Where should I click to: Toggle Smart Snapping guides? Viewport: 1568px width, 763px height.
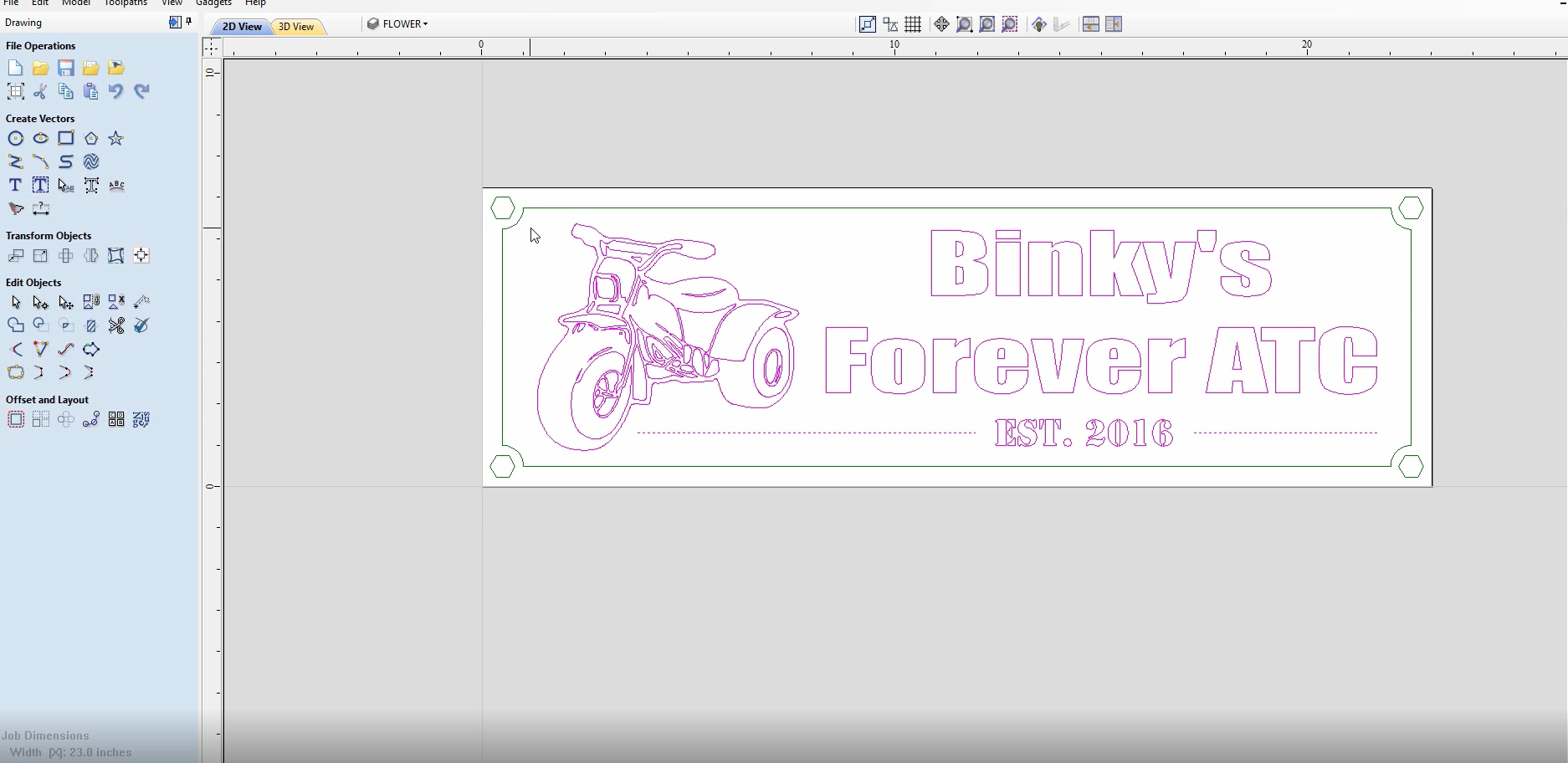click(x=890, y=24)
